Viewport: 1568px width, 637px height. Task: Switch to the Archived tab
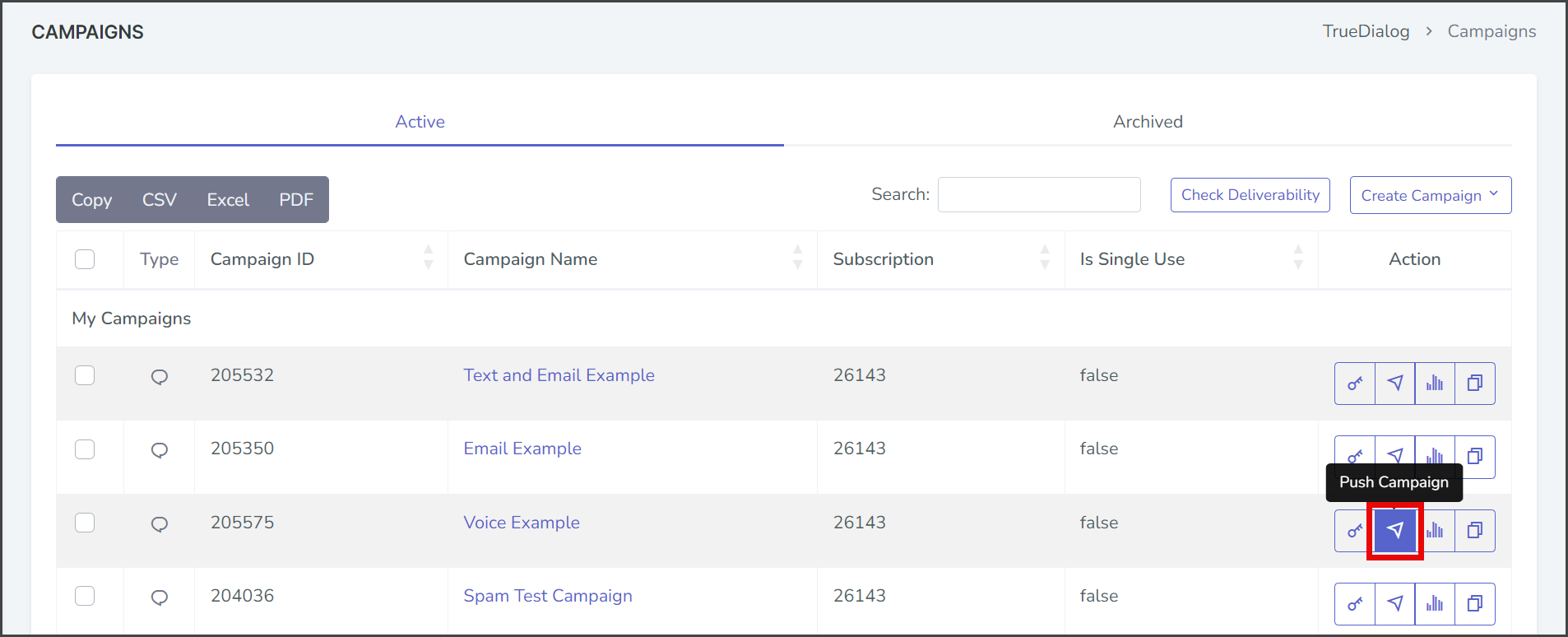(x=1148, y=122)
